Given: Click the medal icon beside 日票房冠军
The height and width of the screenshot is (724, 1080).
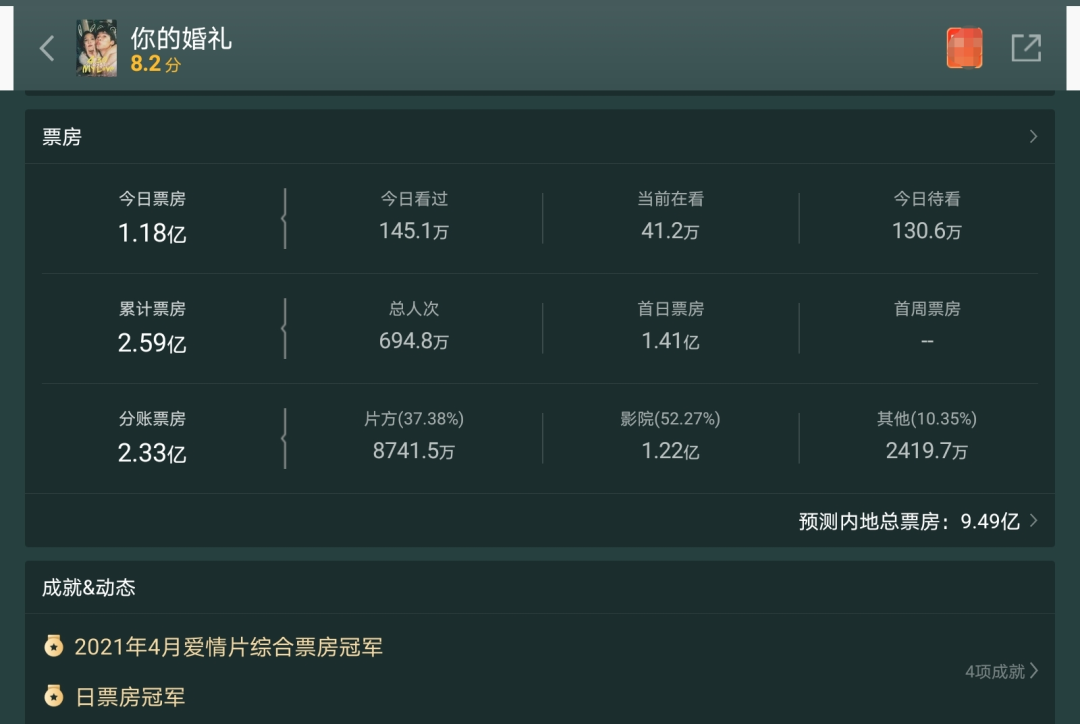Looking at the screenshot, I should [x=54, y=696].
